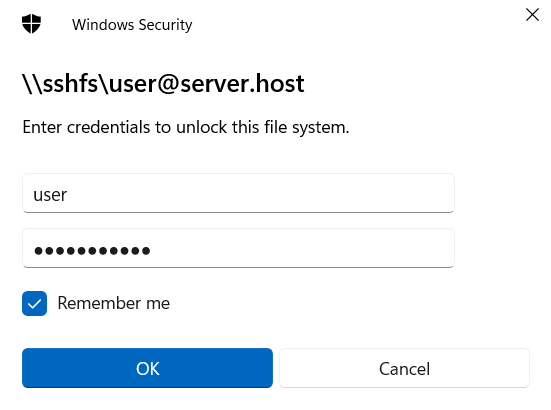This screenshot has width=551, height=410.
Task: Click the server.host part of the heading
Action: [x=242, y=84]
